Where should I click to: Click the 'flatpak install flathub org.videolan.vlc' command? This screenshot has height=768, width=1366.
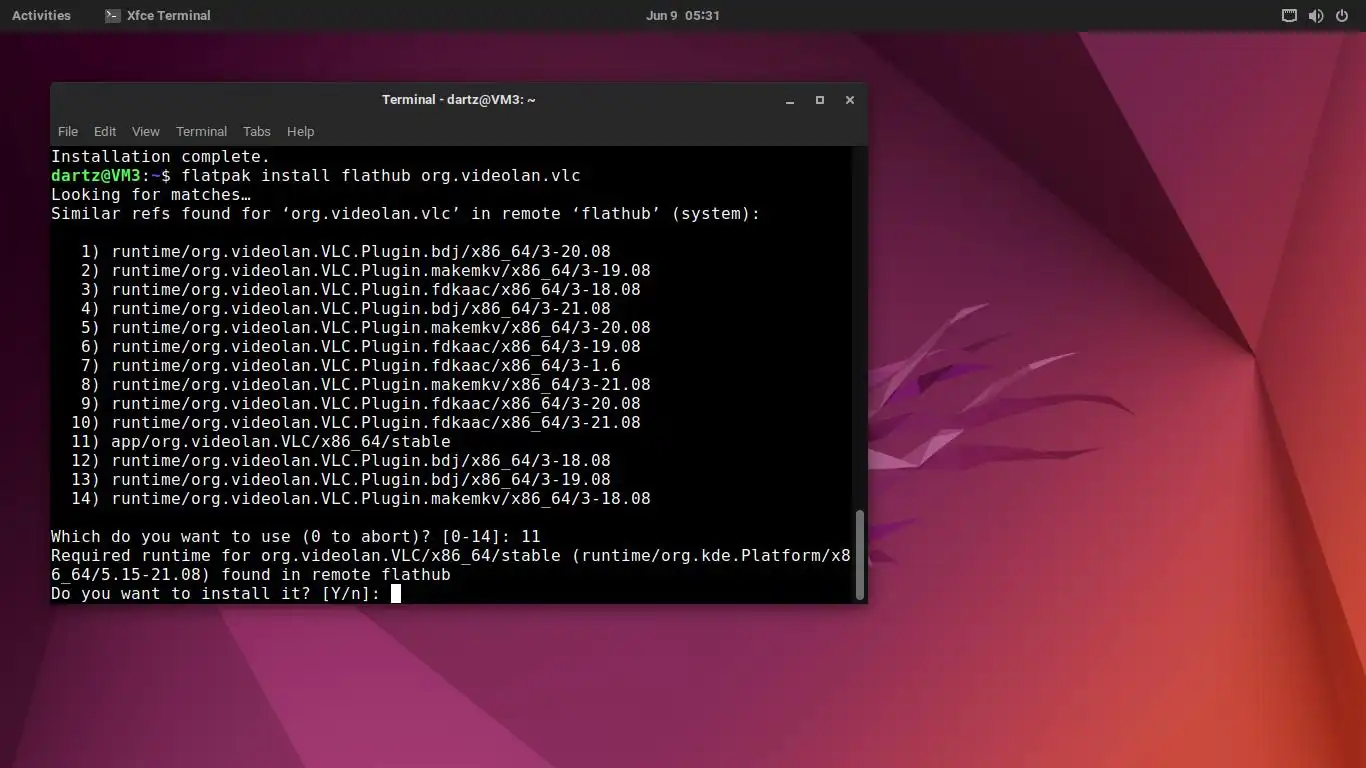(381, 176)
